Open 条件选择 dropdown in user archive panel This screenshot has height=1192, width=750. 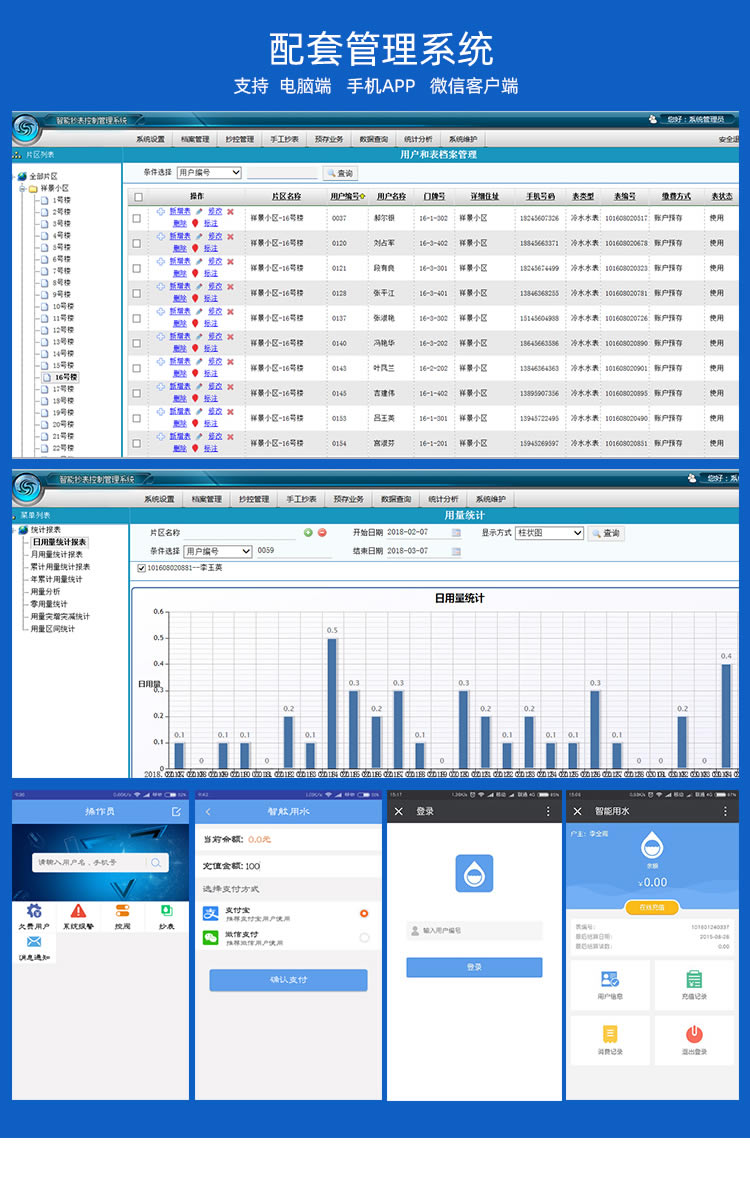[x=209, y=173]
